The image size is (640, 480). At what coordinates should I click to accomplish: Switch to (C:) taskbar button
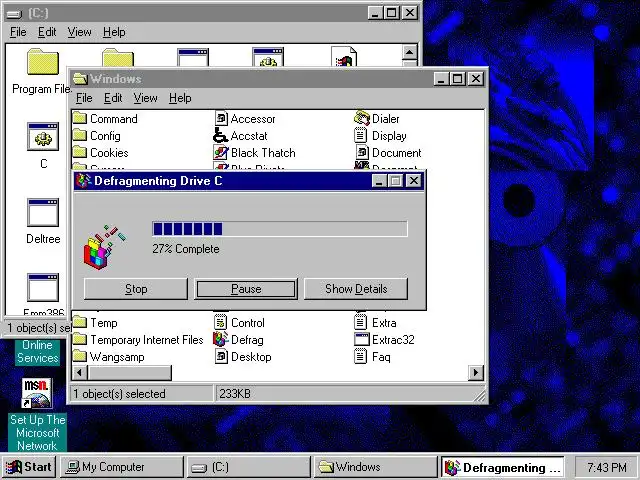pyautogui.click(x=249, y=467)
